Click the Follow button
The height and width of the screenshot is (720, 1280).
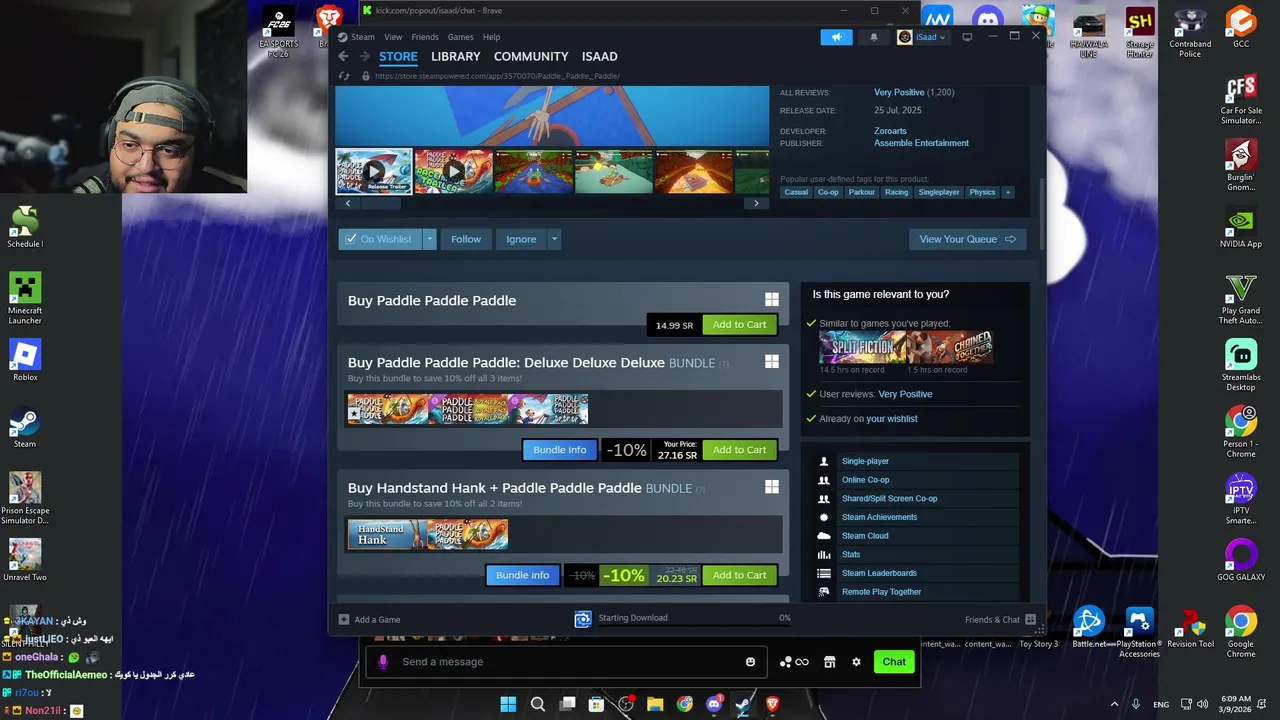[x=466, y=239]
